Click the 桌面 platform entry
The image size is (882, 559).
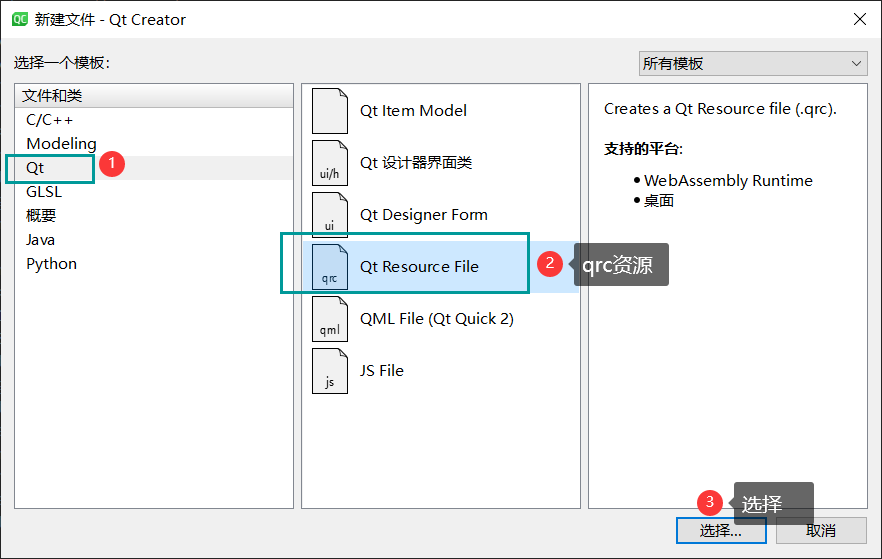tap(659, 201)
